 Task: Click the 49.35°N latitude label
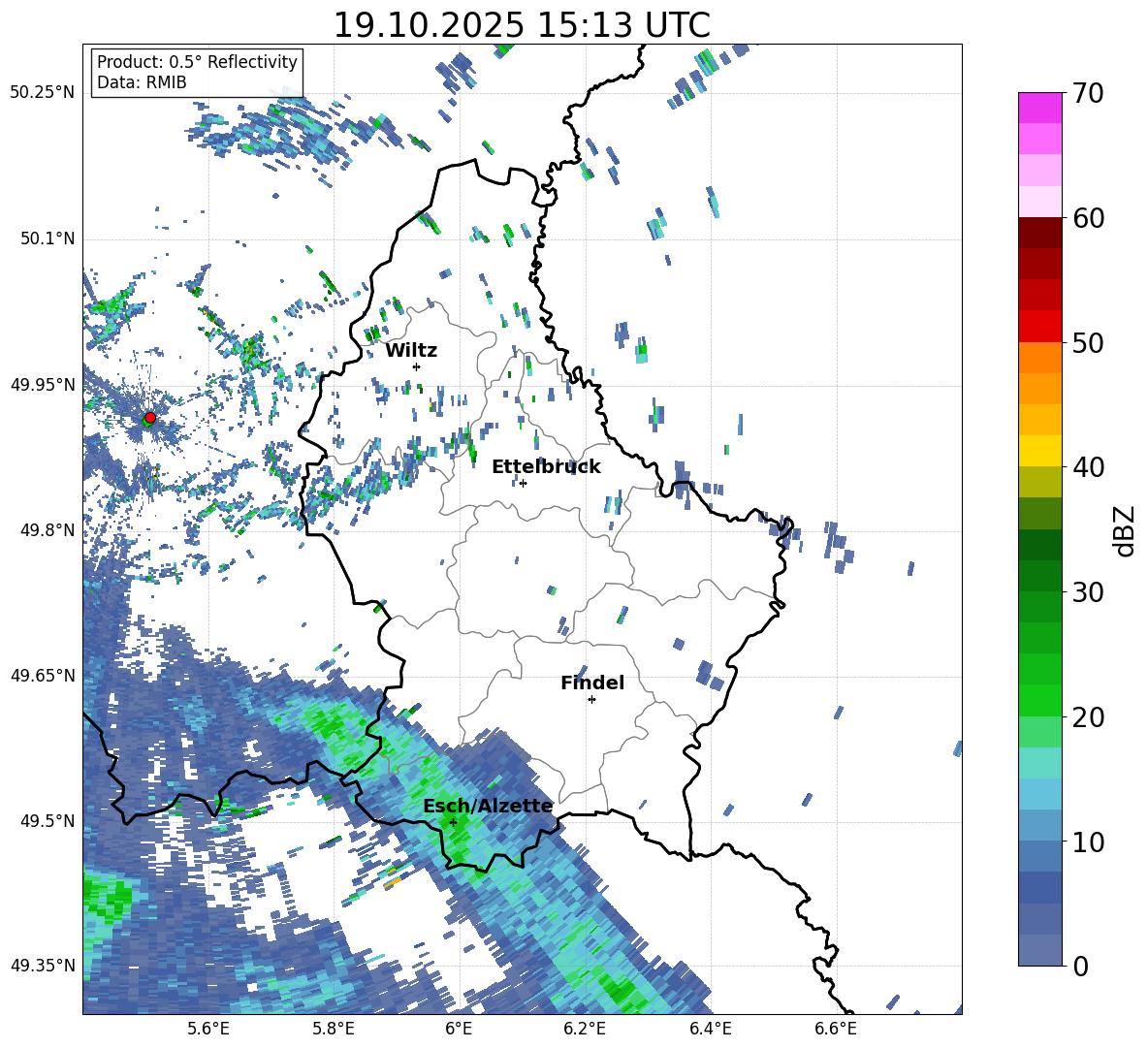coord(43,966)
